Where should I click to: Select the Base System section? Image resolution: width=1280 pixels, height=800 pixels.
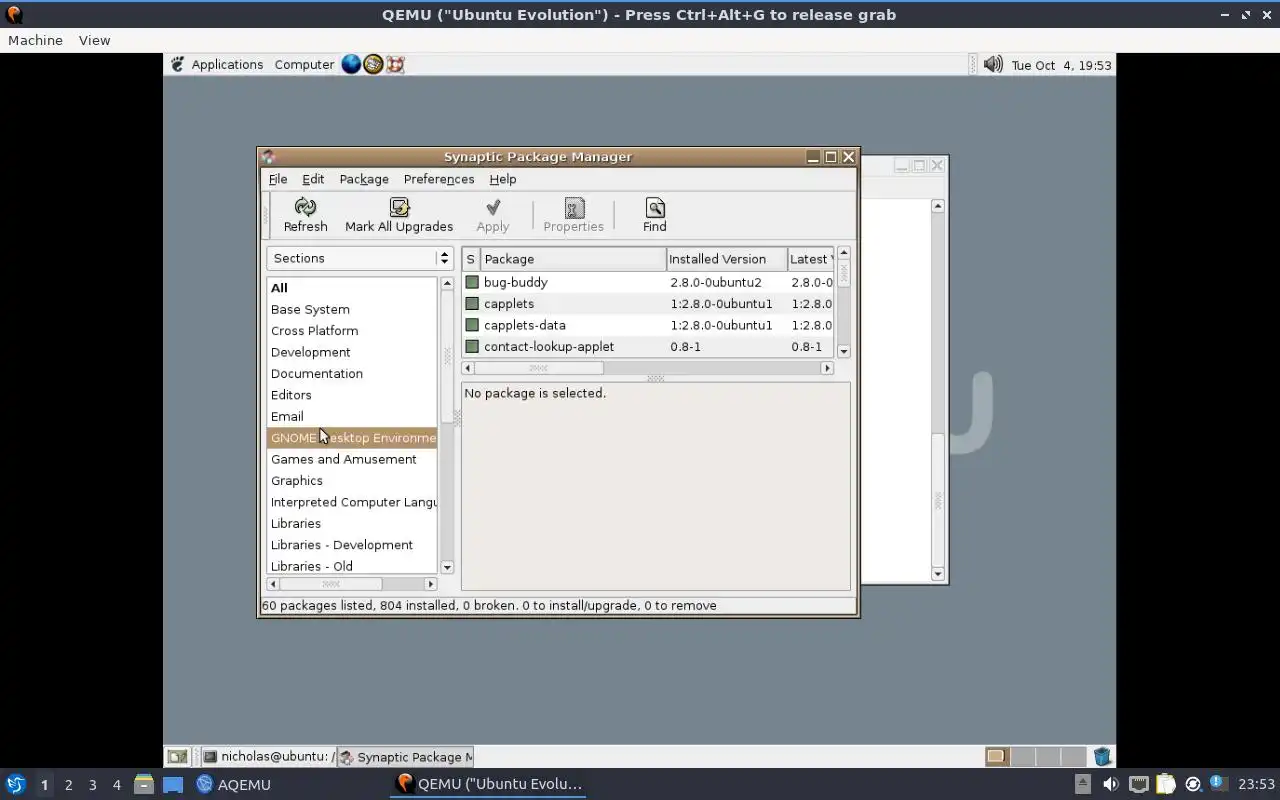352,309
